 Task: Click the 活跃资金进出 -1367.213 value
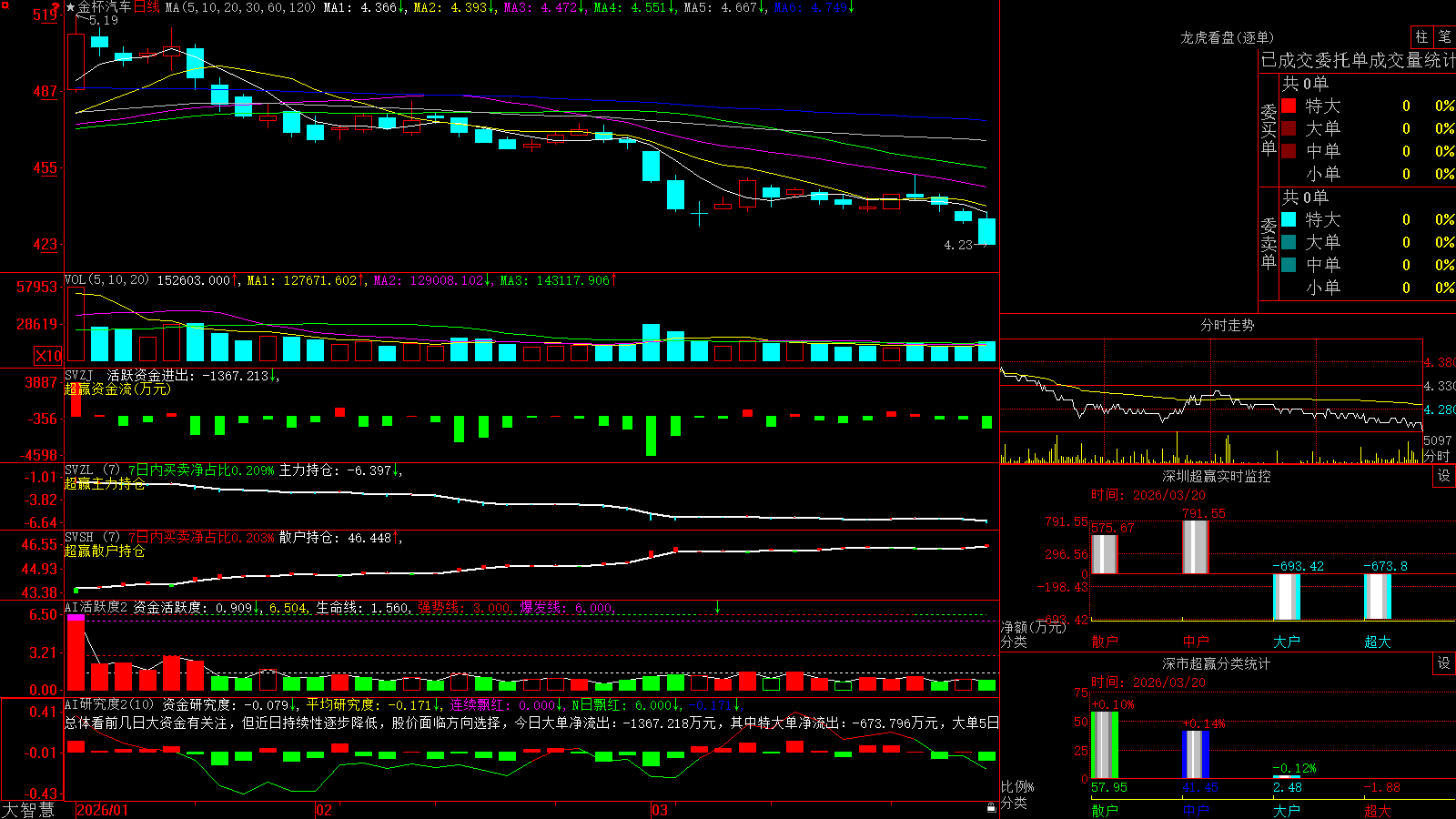(x=235, y=375)
